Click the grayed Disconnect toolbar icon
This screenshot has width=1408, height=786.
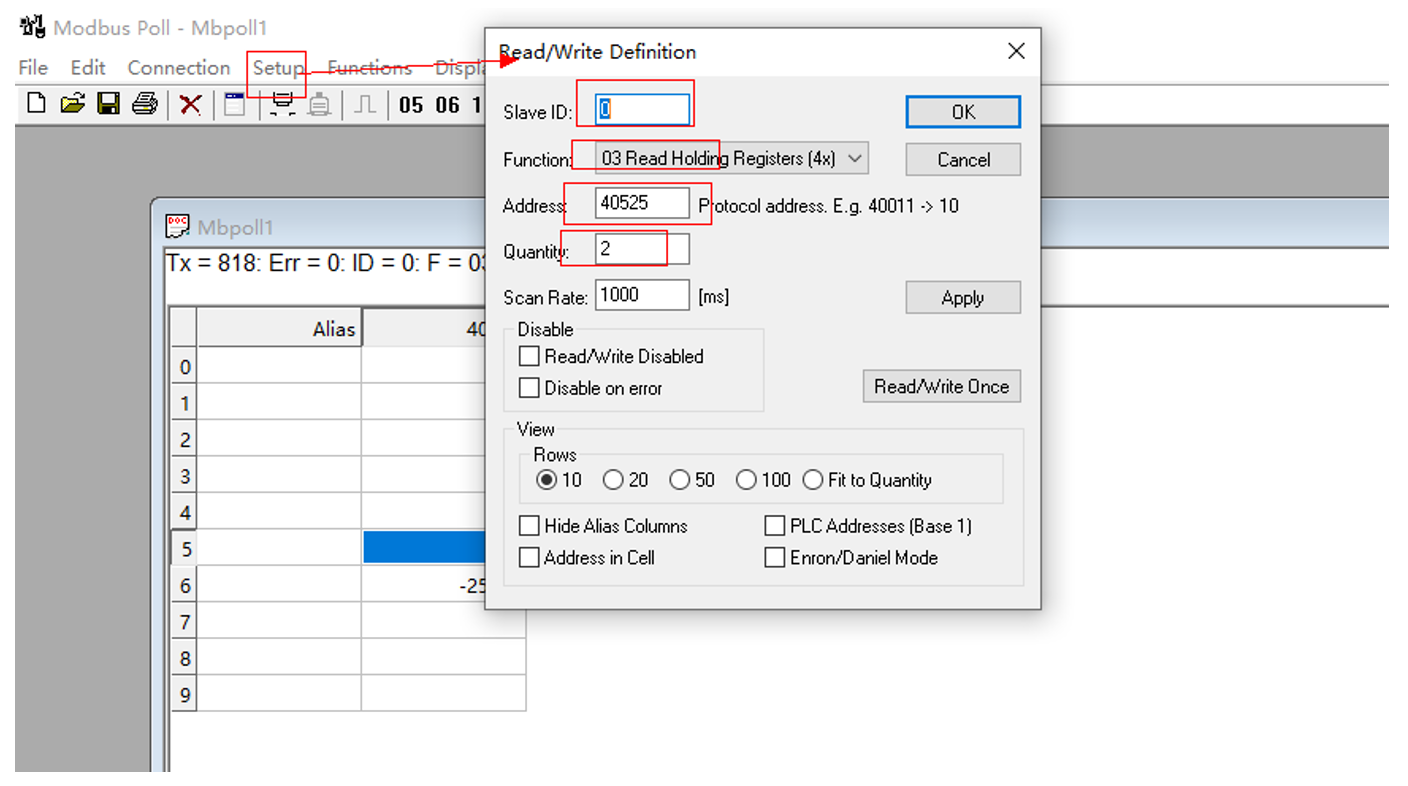pos(319,104)
